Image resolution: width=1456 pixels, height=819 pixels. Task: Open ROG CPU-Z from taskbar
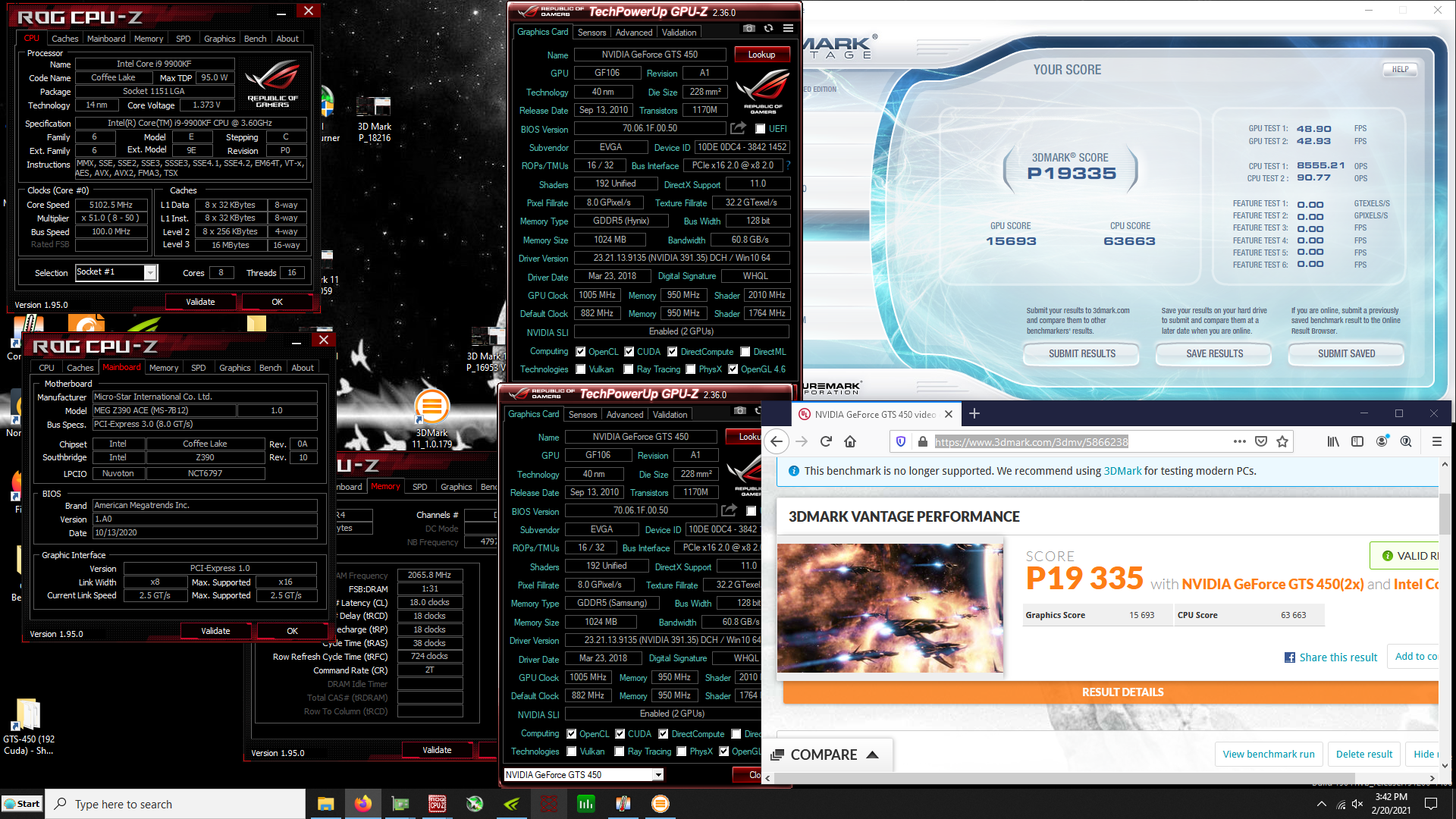click(437, 804)
